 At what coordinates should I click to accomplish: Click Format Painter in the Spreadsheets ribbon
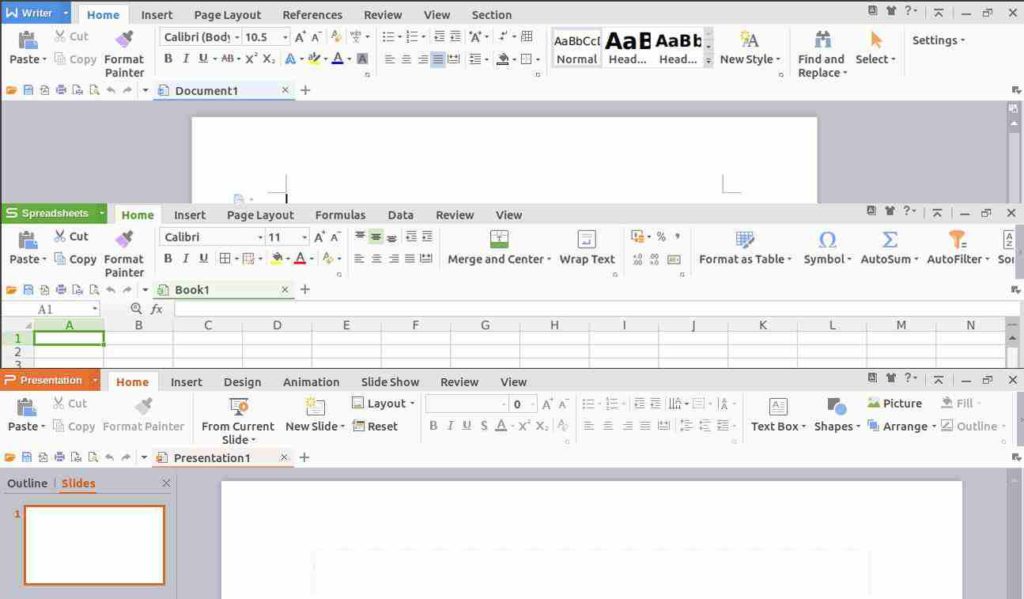[x=124, y=254]
